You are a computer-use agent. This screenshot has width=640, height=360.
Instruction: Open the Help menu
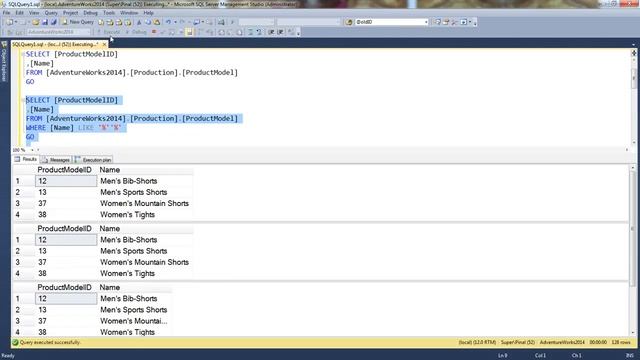tap(149, 13)
